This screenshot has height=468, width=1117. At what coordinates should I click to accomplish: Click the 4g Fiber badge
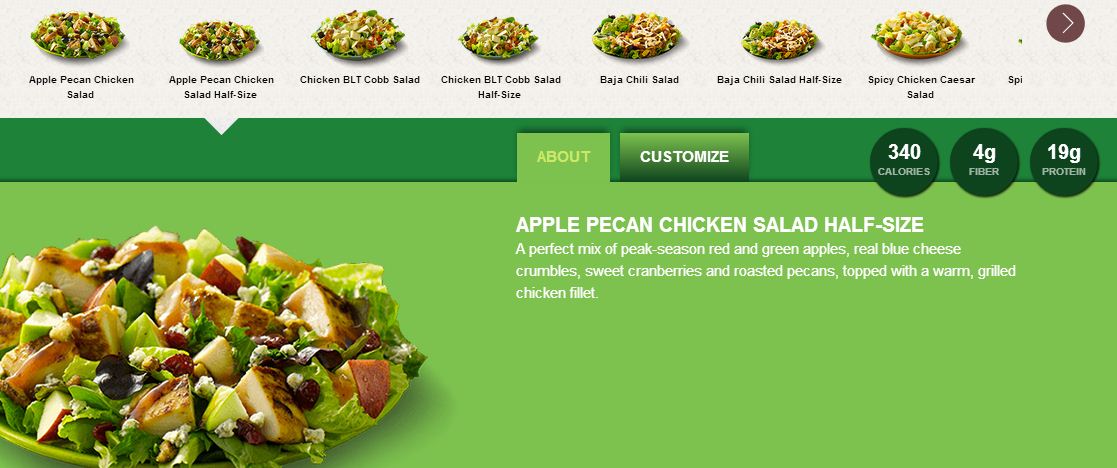984,162
